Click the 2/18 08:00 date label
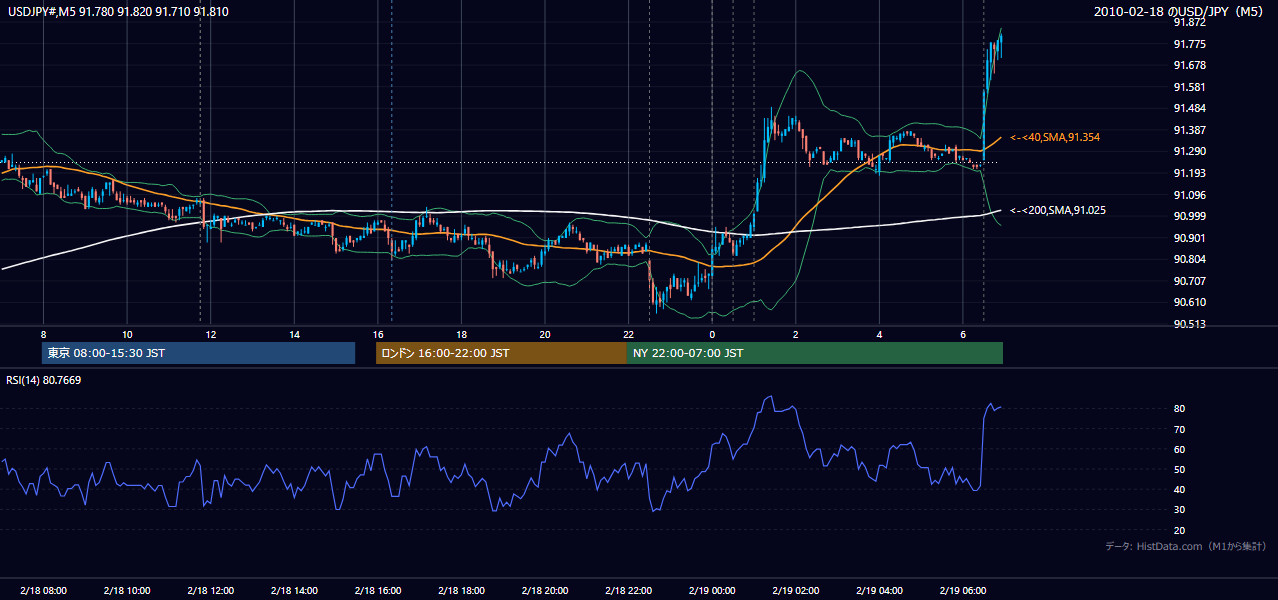The height and width of the screenshot is (600, 1278). (x=43, y=591)
